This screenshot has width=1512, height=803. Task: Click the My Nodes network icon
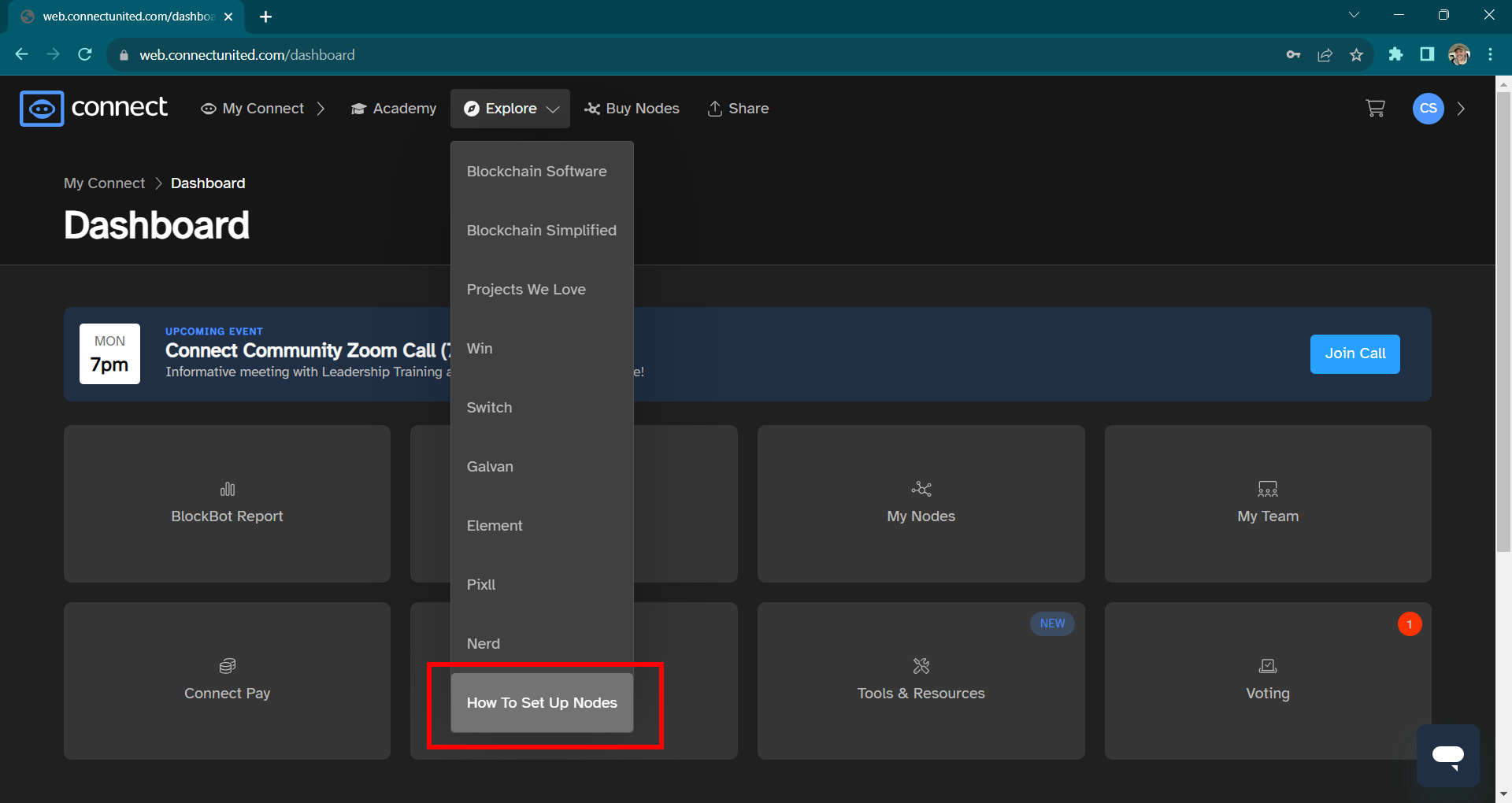click(921, 489)
